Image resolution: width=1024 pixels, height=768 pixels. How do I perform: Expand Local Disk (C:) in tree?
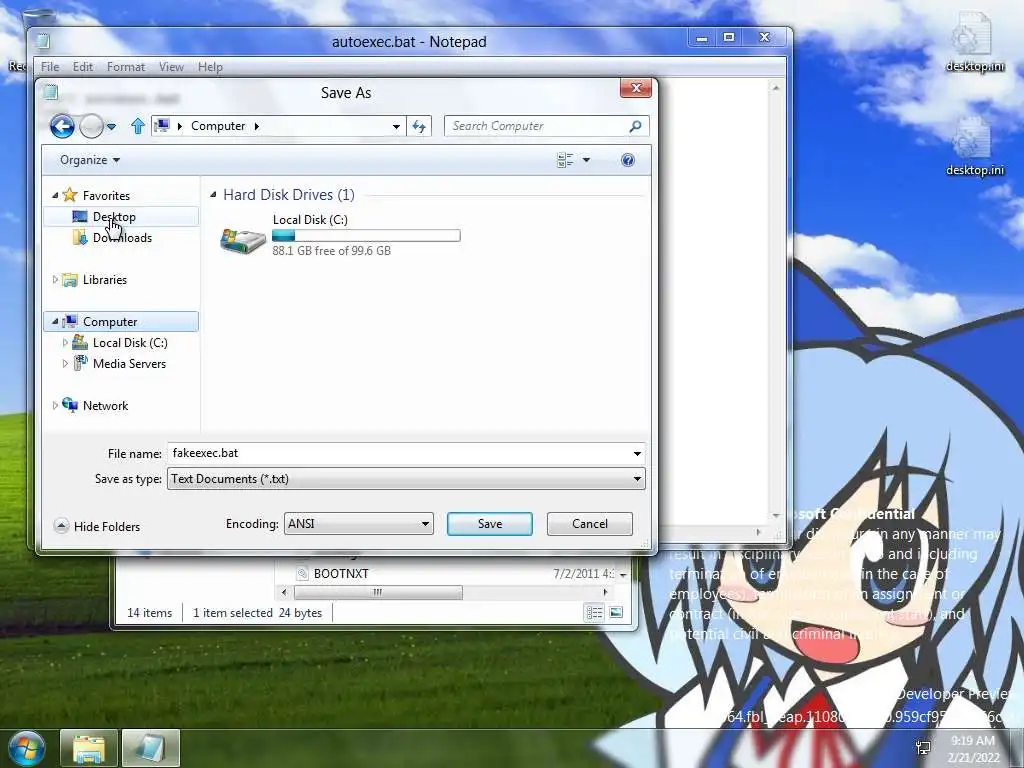(65, 342)
